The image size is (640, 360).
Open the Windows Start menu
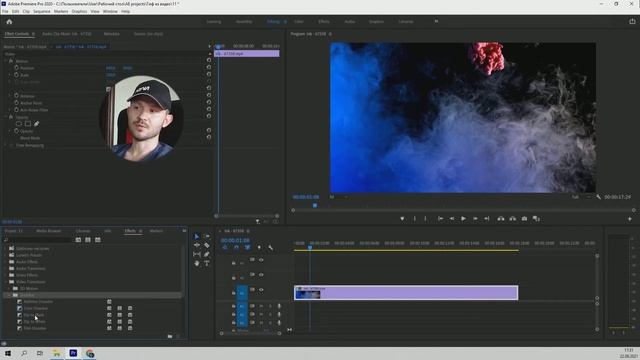click(8, 353)
